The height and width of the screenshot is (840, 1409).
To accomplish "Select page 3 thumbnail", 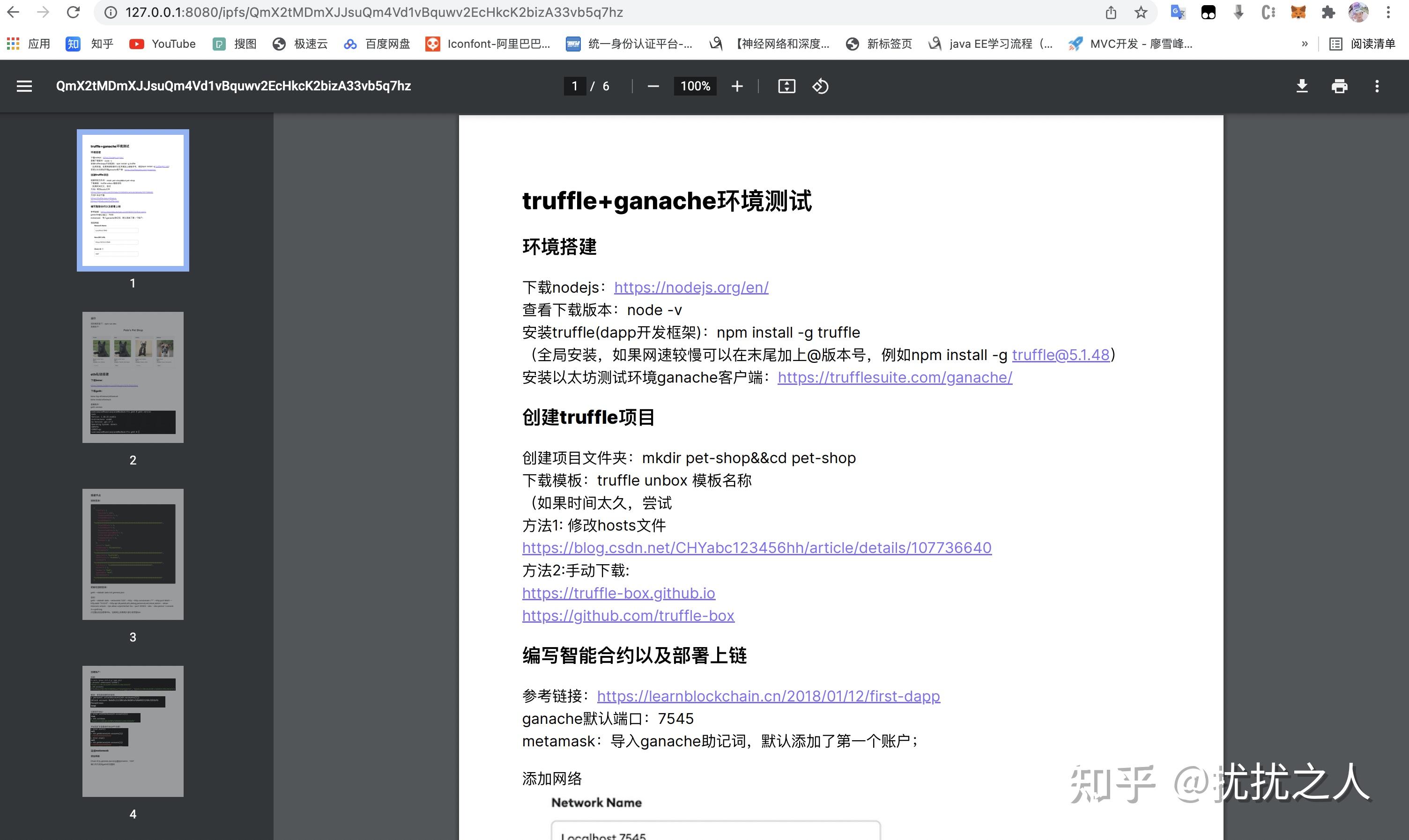I will point(133,554).
